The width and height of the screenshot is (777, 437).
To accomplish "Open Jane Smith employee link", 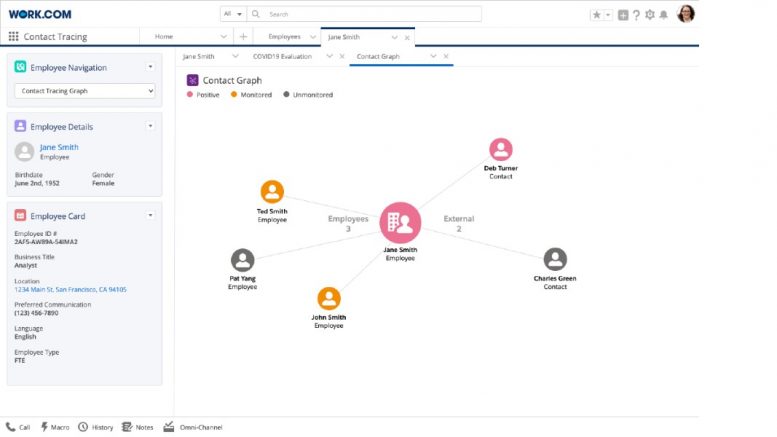I will 59,147.
